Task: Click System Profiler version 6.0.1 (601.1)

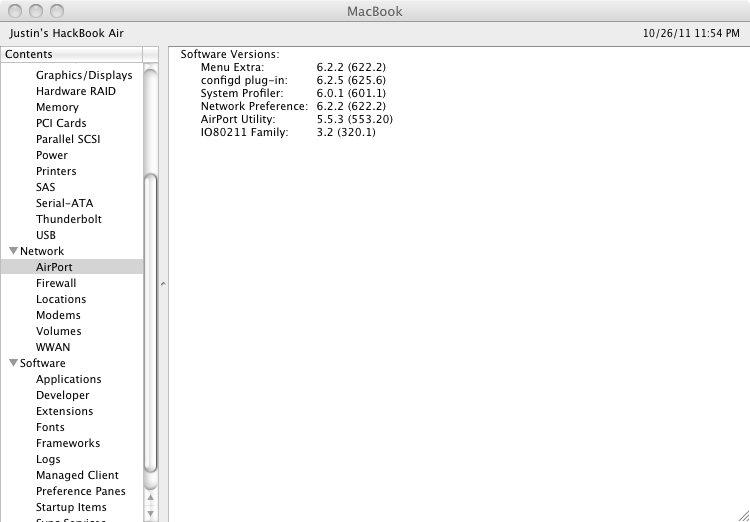Action: (x=351, y=93)
